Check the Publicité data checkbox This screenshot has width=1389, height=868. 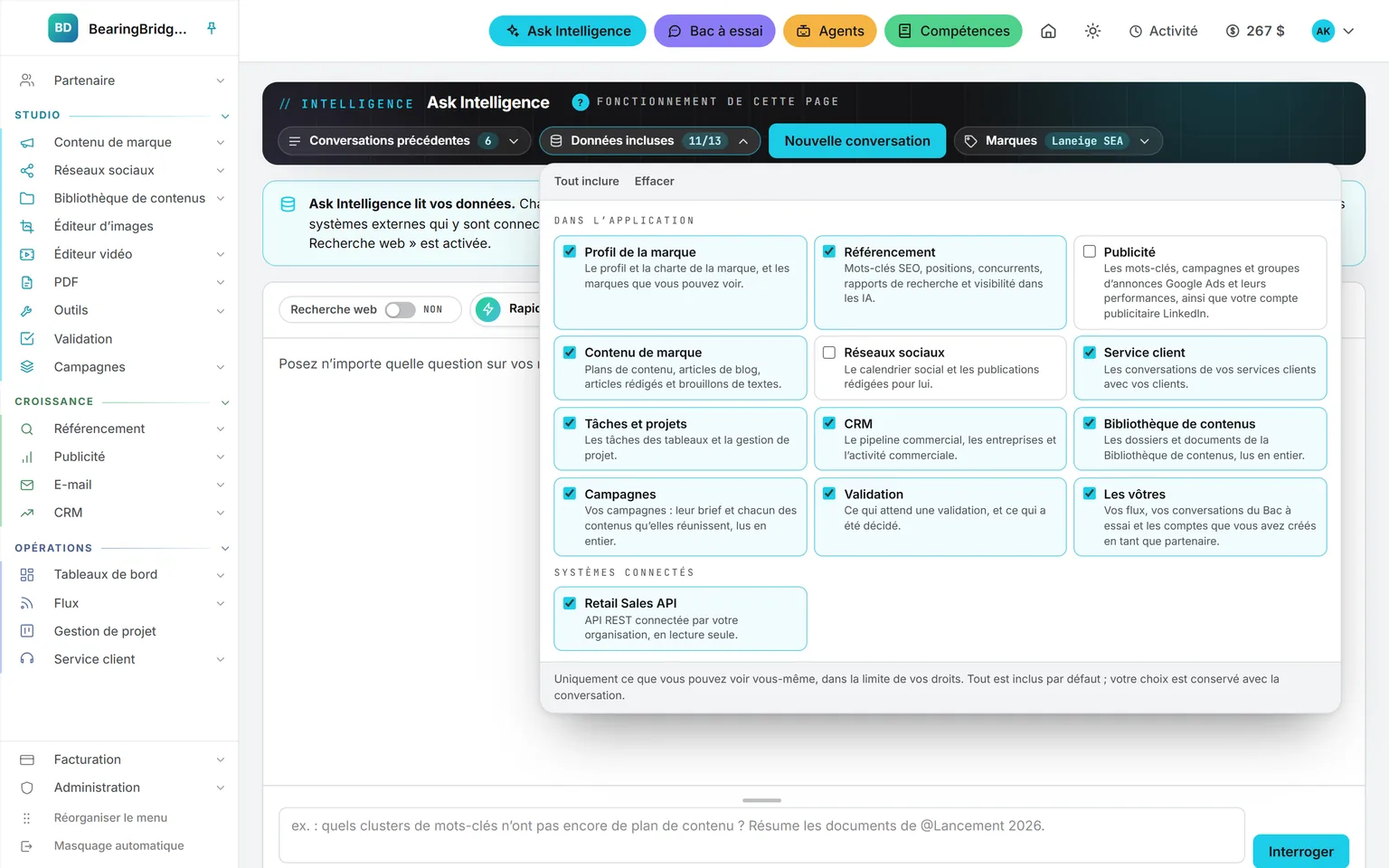click(x=1089, y=251)
